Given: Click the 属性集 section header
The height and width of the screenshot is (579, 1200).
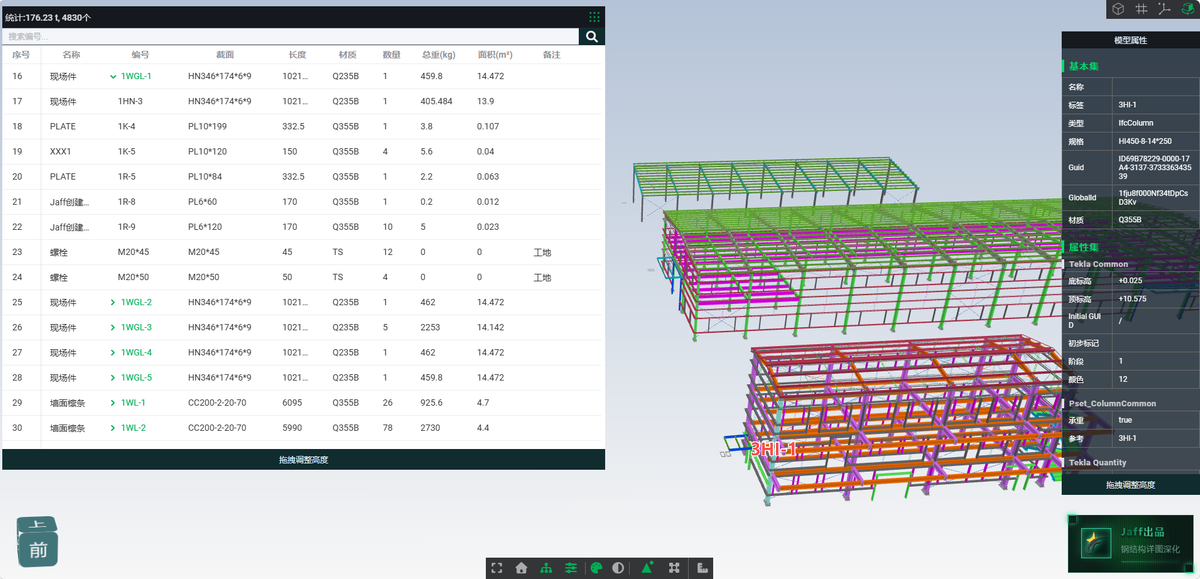Looking at the screenshot, I should pos(1083,246).
